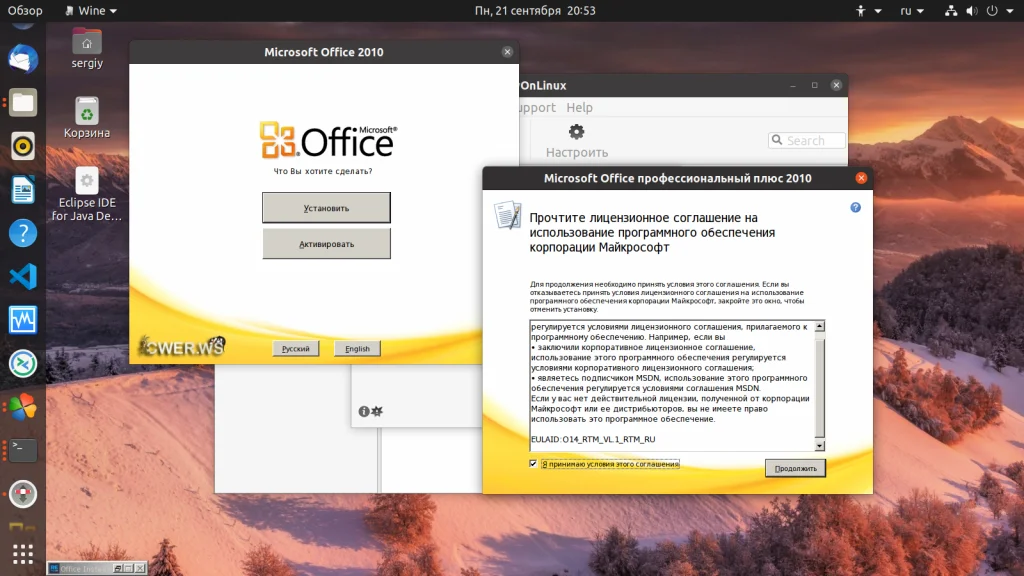
Task: Click Продолжить in the license dialog
Action: 795,468
